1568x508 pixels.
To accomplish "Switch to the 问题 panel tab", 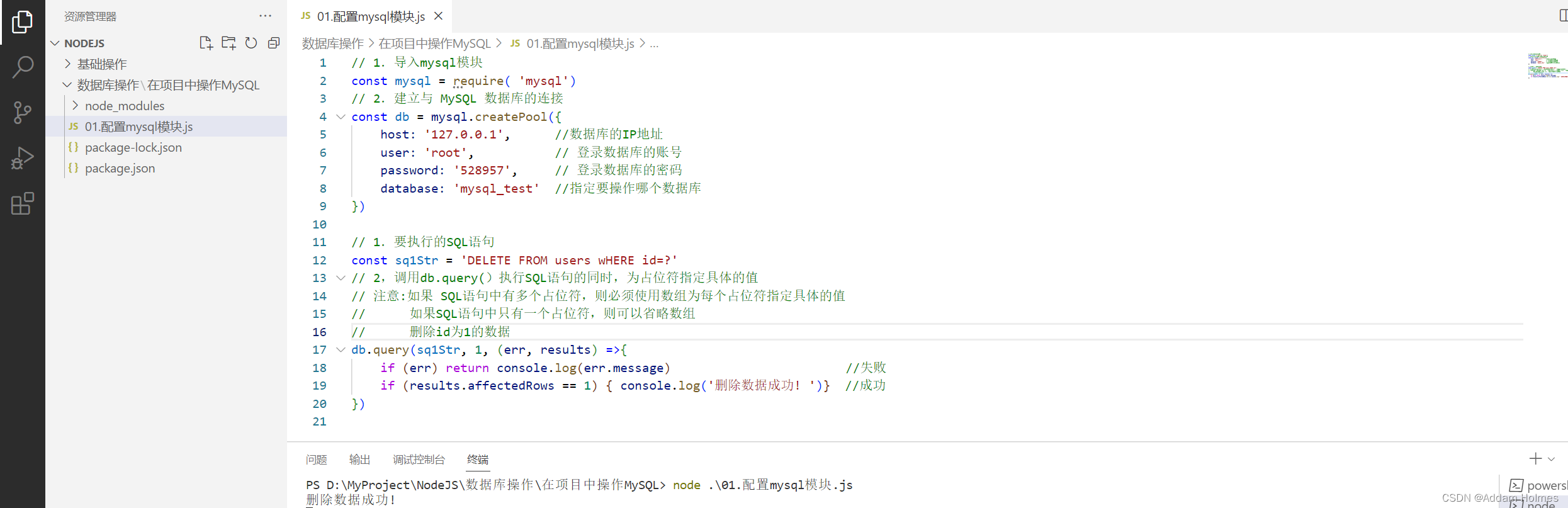I will coord(316,460).
